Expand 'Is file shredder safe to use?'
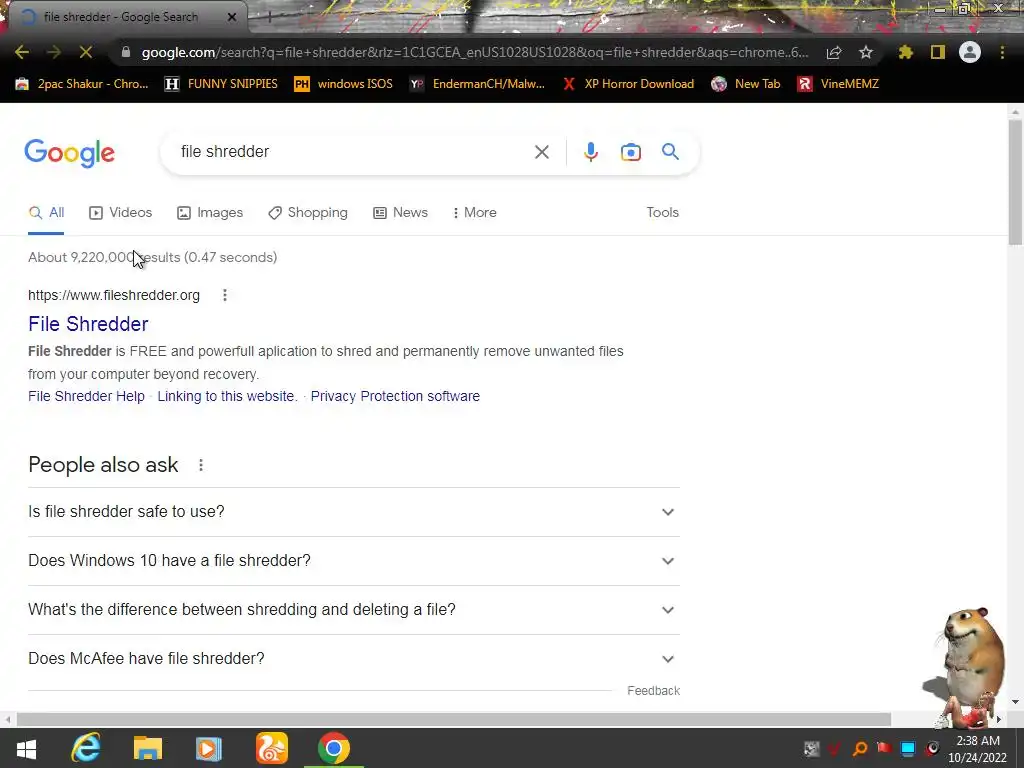Viewport: 1024px width, 768px height. click(354, 512)
